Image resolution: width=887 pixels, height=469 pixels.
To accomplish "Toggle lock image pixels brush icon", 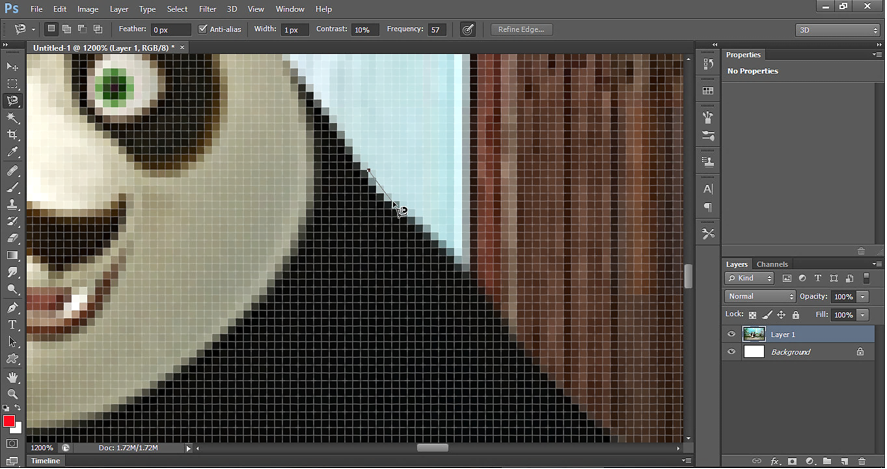I will (x=767, y=315).
